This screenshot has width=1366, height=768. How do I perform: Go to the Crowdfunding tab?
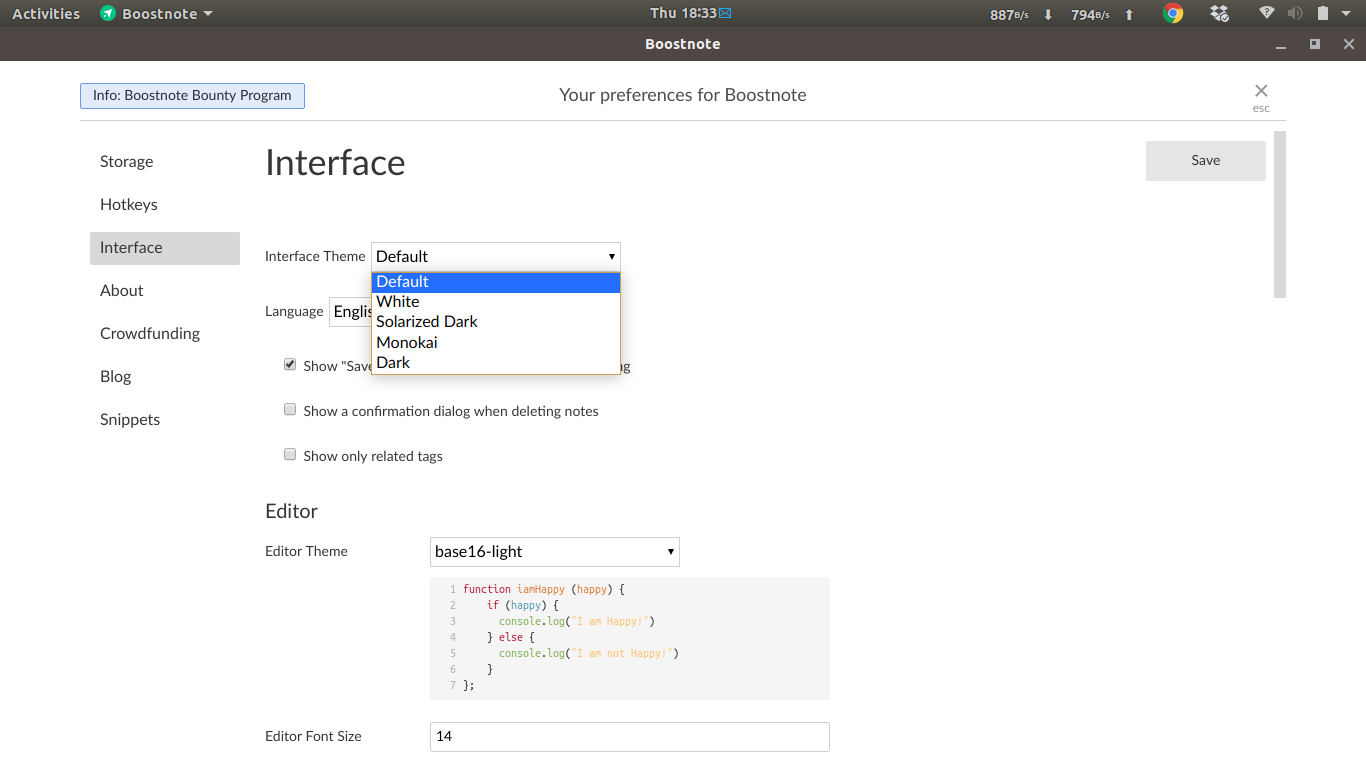[x=165, y=333]
